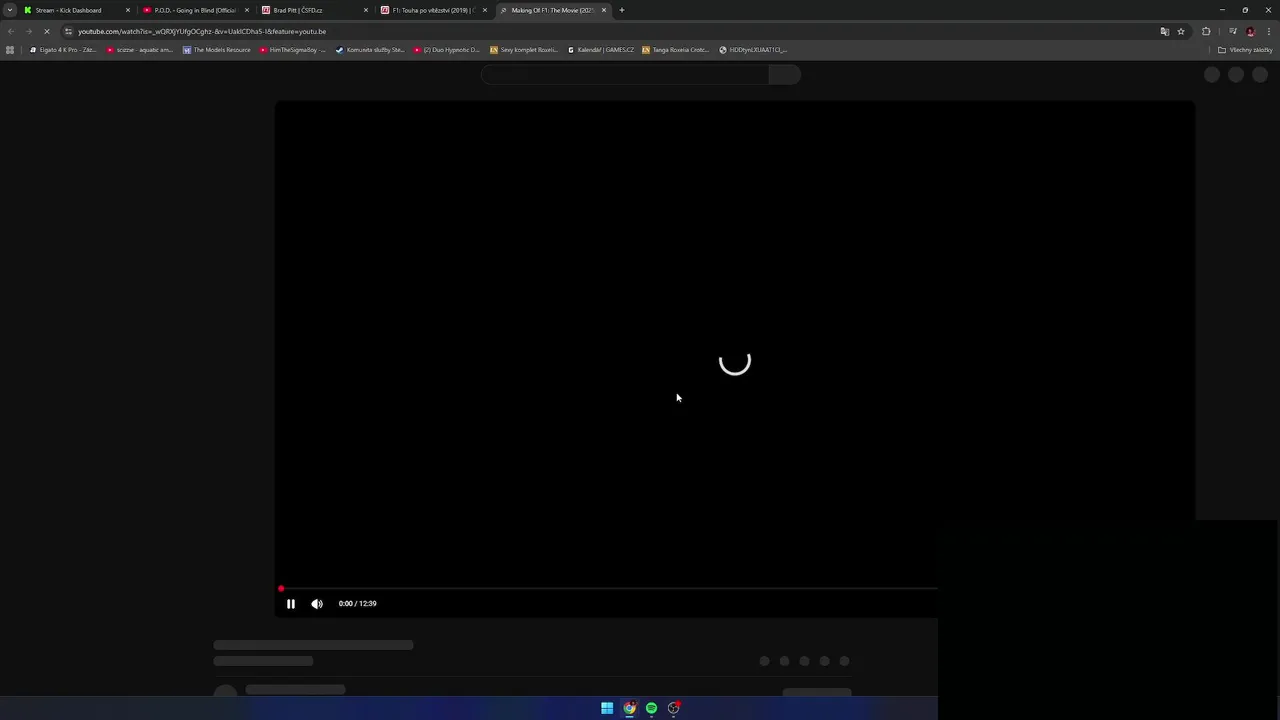
Task: Open the media controls icon
Action: 1232,31
